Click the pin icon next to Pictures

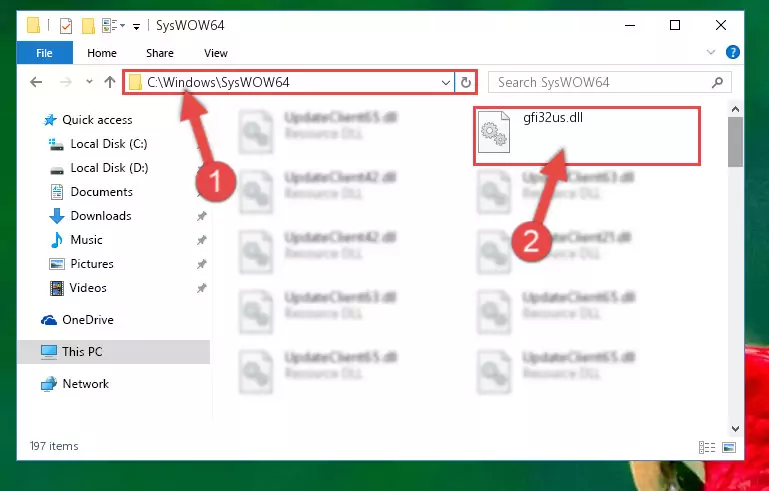click(x=202, y=264)
